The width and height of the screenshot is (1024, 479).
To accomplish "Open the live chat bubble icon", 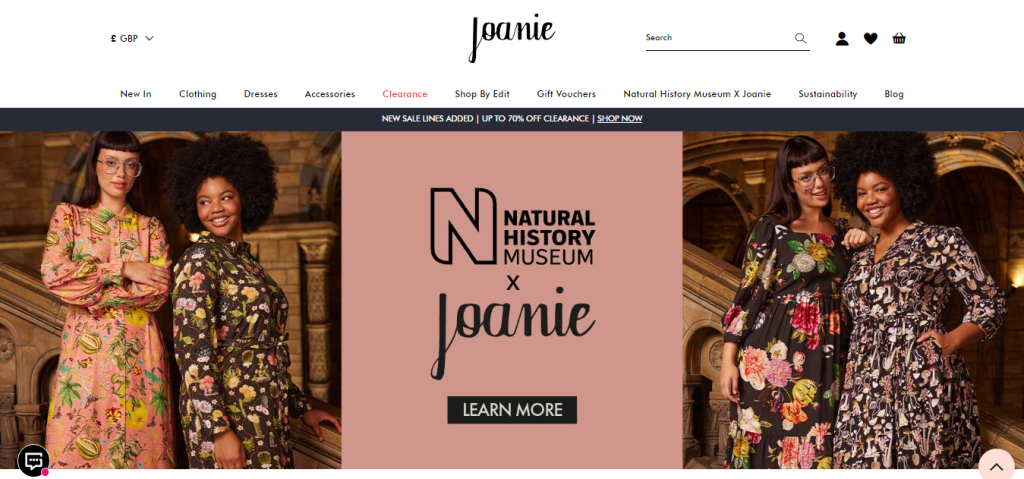I will [33, 461].
